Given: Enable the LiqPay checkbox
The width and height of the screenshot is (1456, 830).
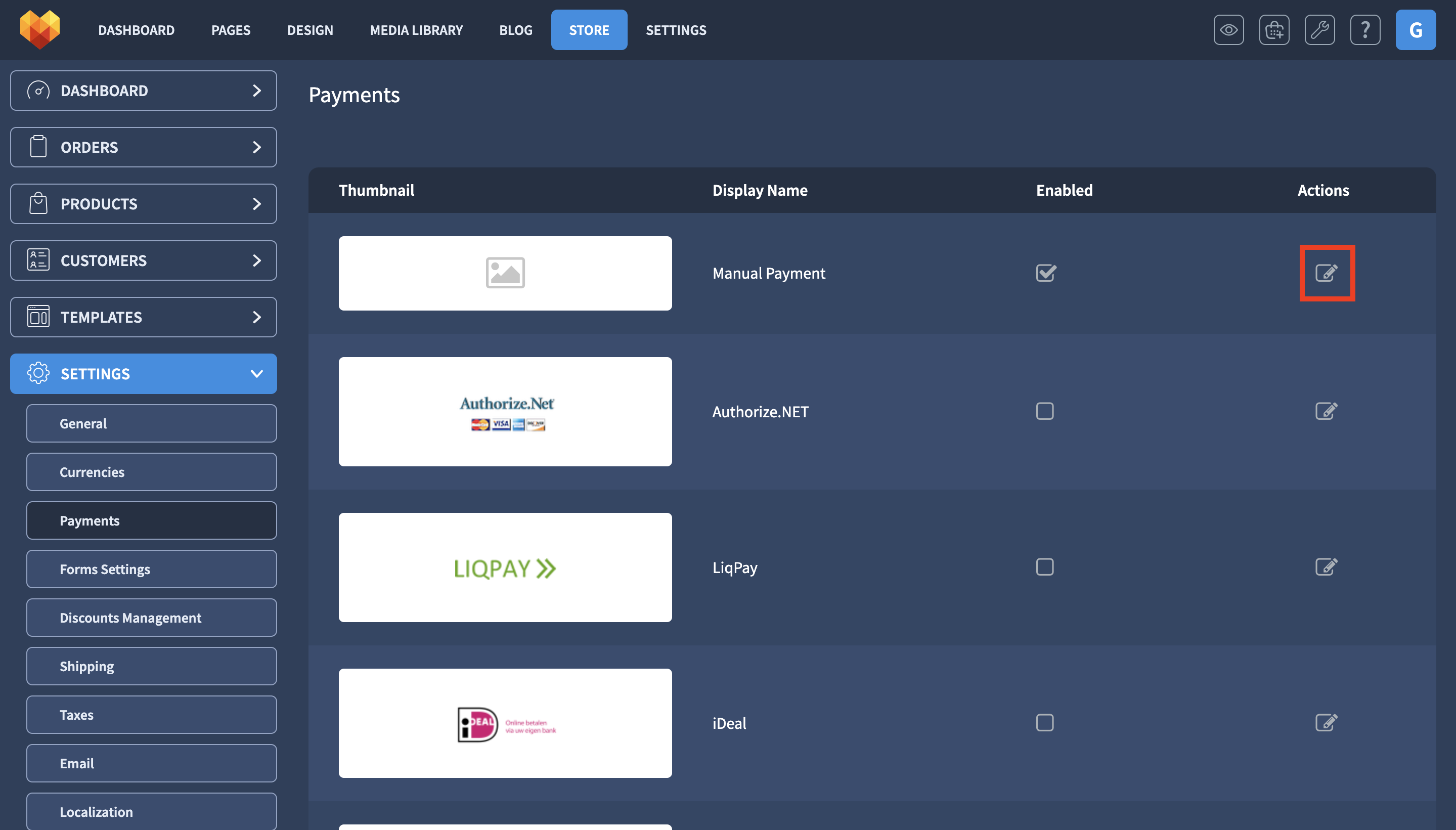Looking at the screenshot, I should pyautogui.click(x=1044, y=567).
